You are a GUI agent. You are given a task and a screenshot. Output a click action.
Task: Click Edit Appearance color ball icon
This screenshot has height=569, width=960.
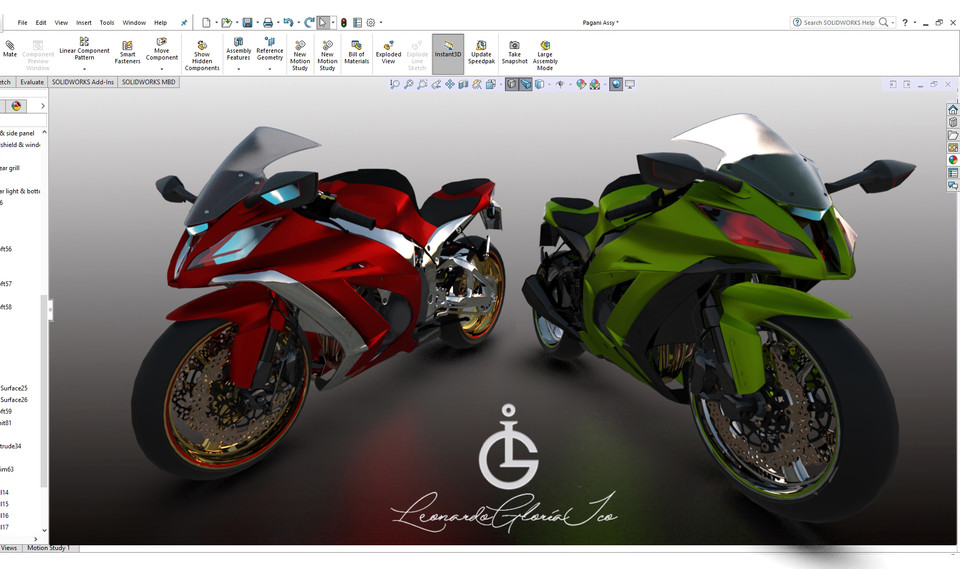(580, 84)
